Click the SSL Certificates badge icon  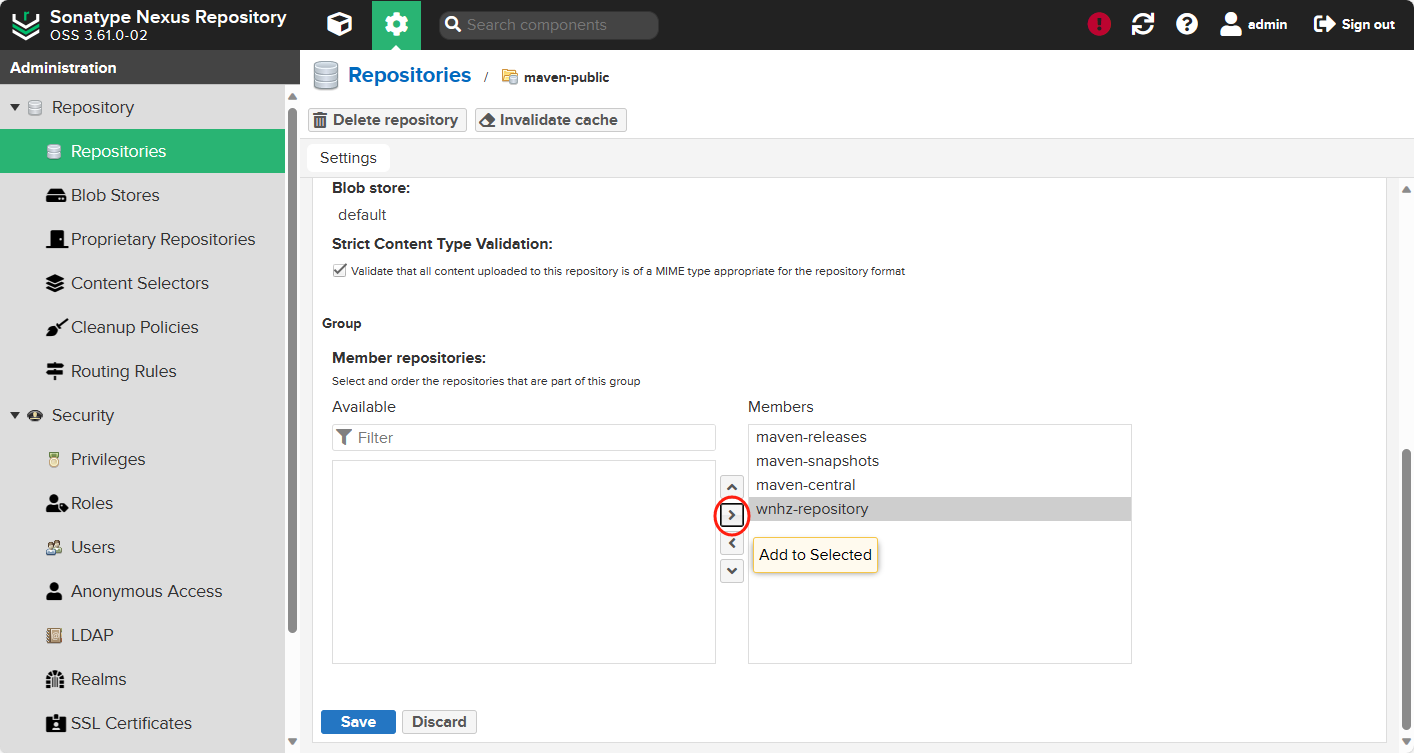coord(55,723)
